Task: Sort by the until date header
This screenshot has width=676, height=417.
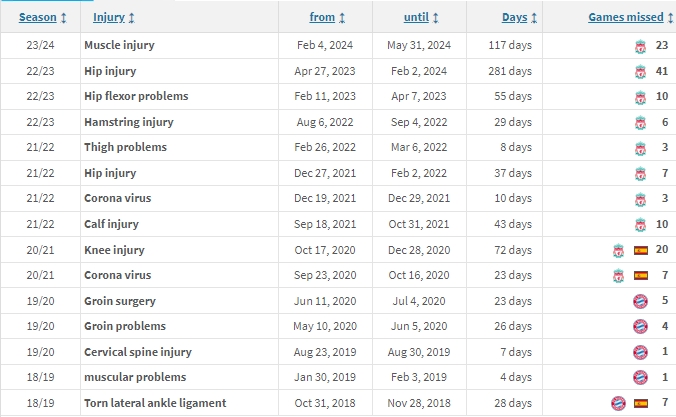Action: coord(416,17)
